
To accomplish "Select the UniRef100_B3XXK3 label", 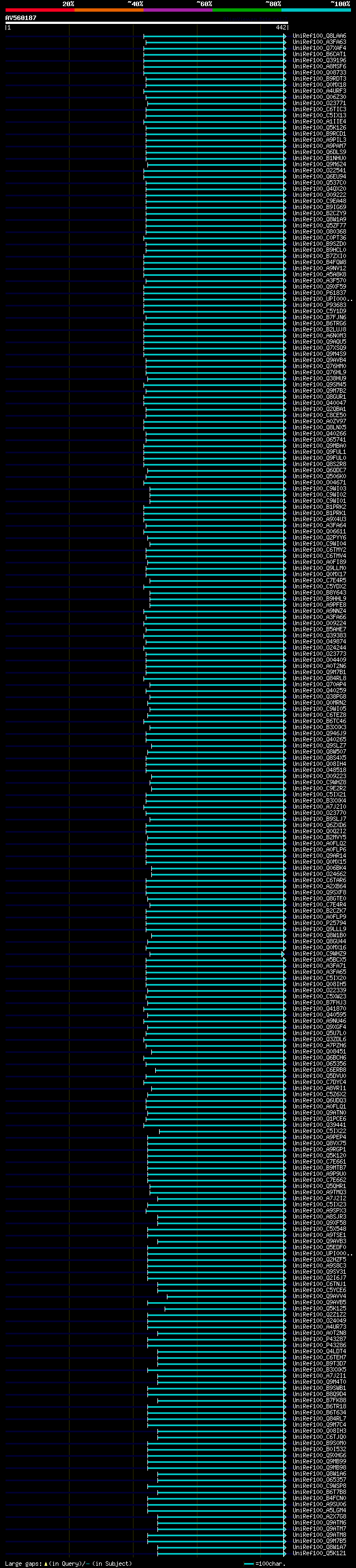I will tap(319, 728).
